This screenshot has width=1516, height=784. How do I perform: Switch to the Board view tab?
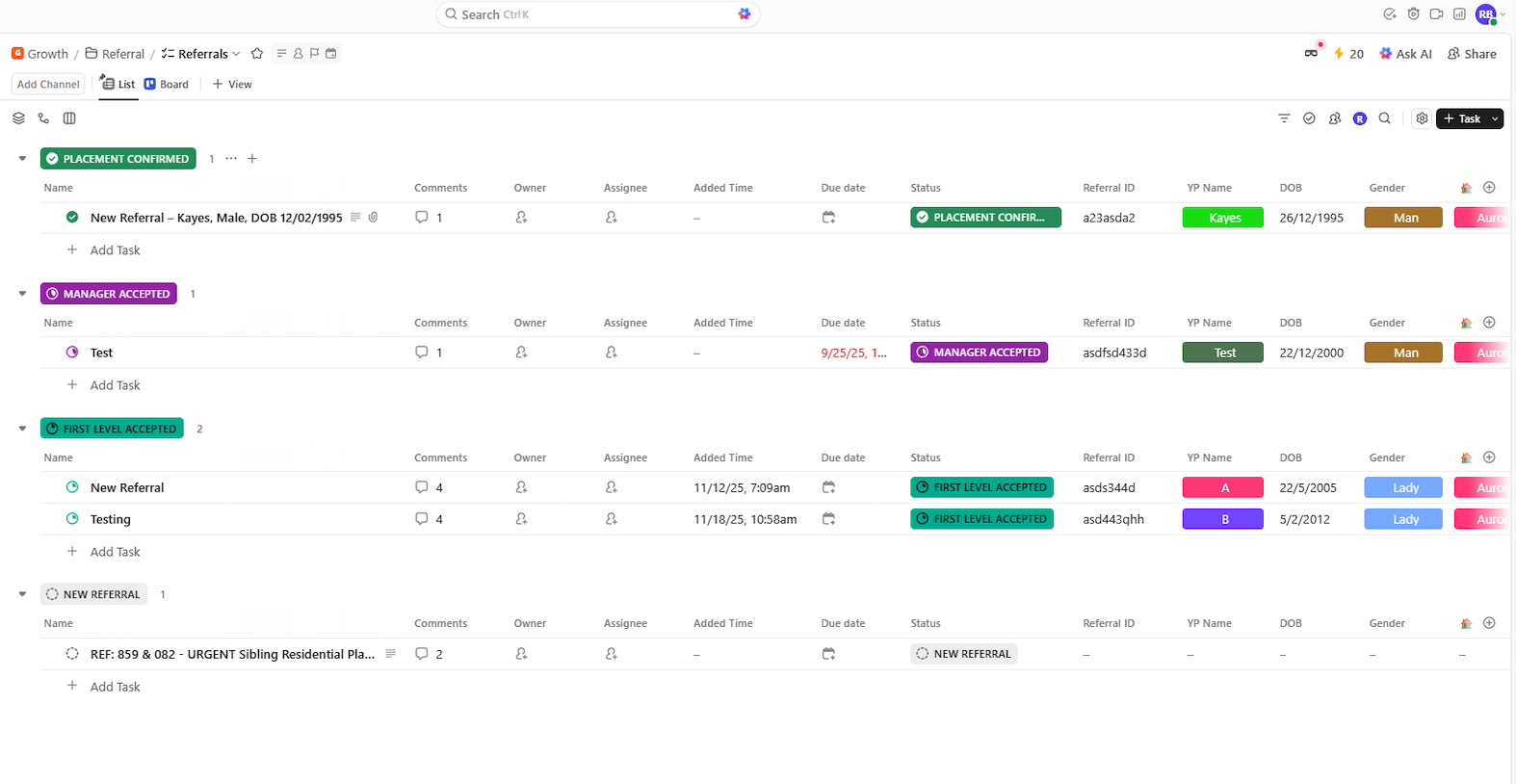coord(167,85)
